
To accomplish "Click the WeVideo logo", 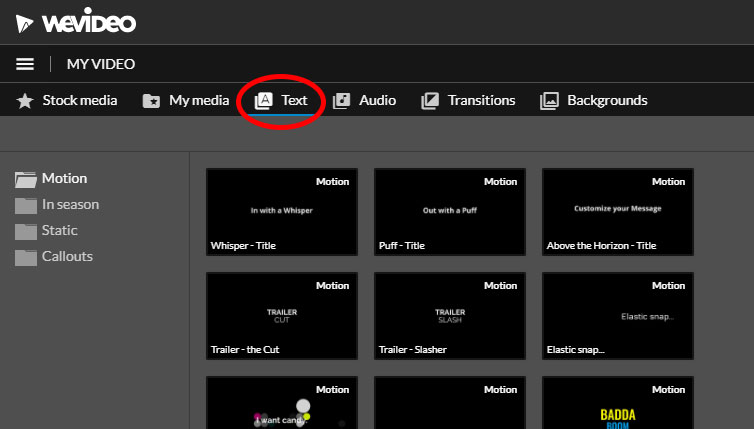I will 75,22.
